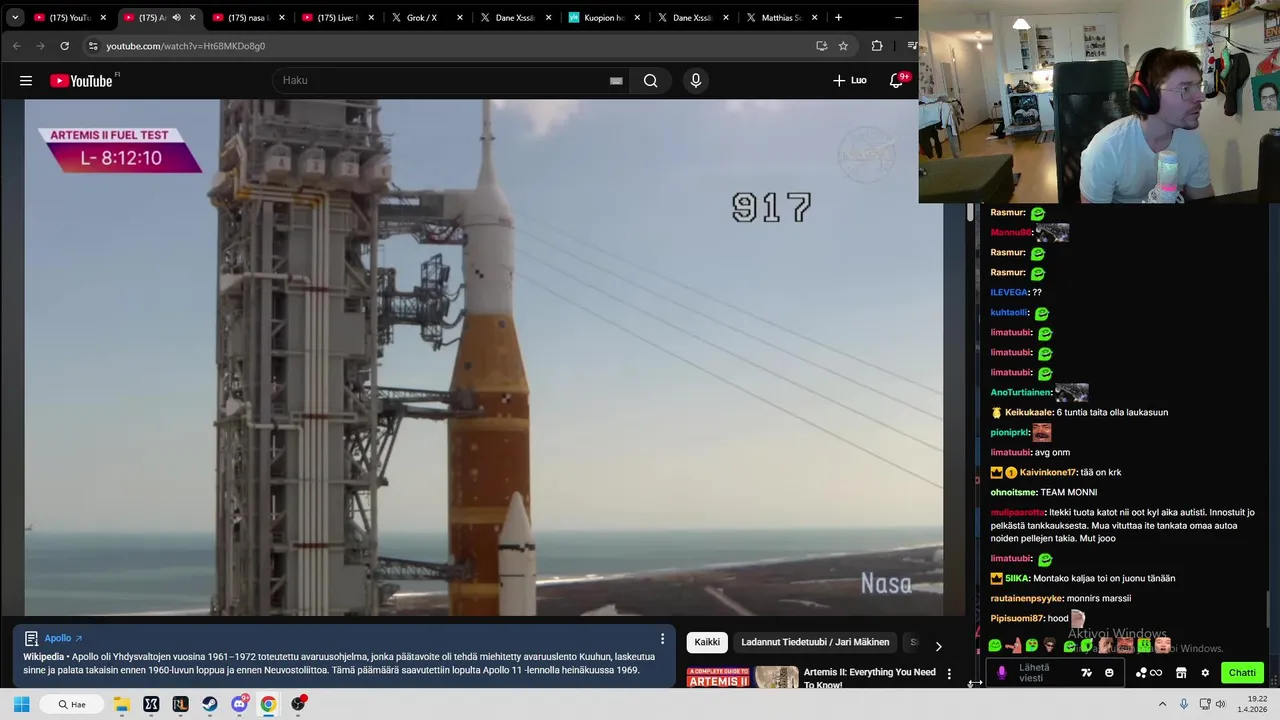Switch to the Matthias tab

point(783,17)
